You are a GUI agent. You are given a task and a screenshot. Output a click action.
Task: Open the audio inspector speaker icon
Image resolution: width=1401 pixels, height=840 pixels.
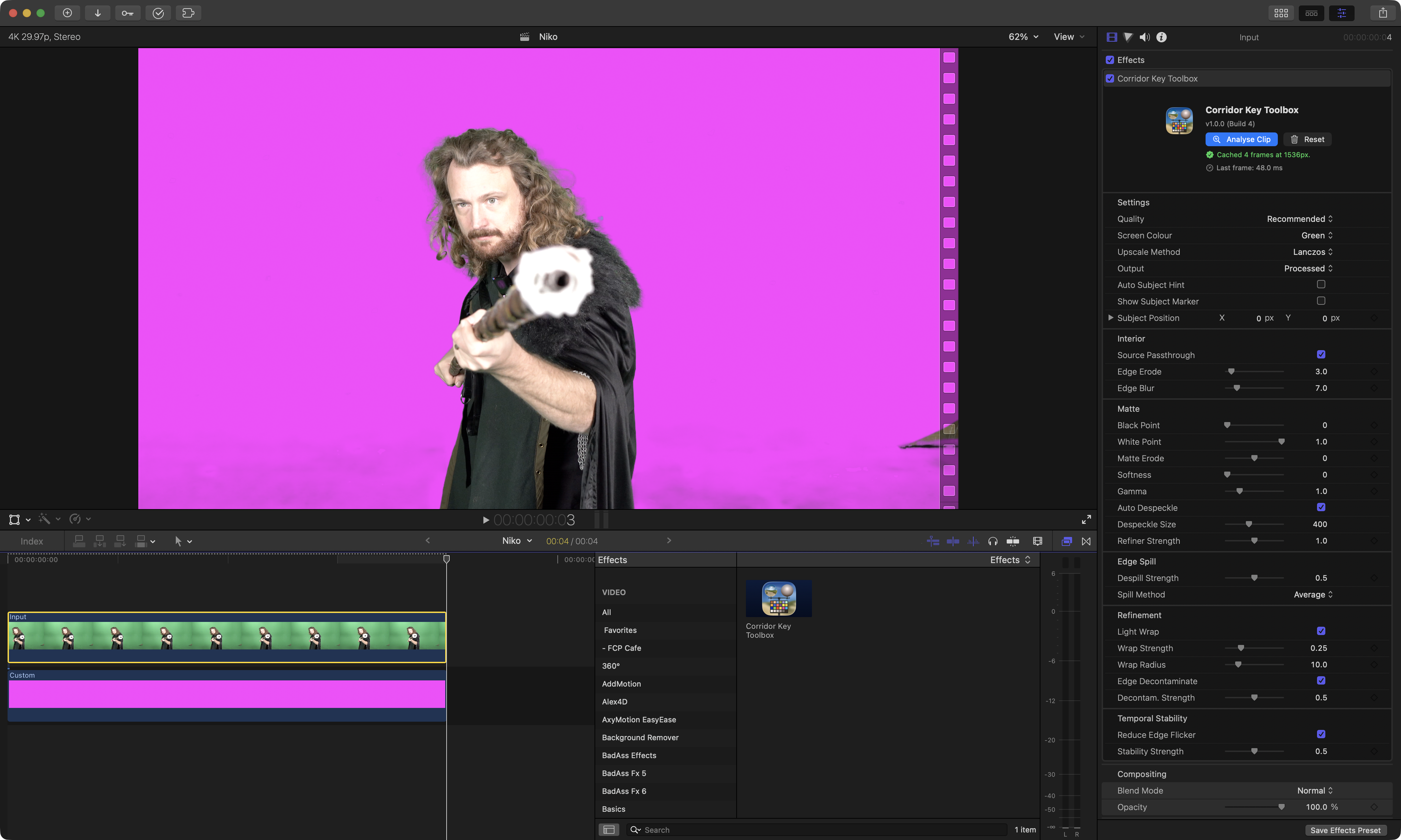(x=1144, y=37)
